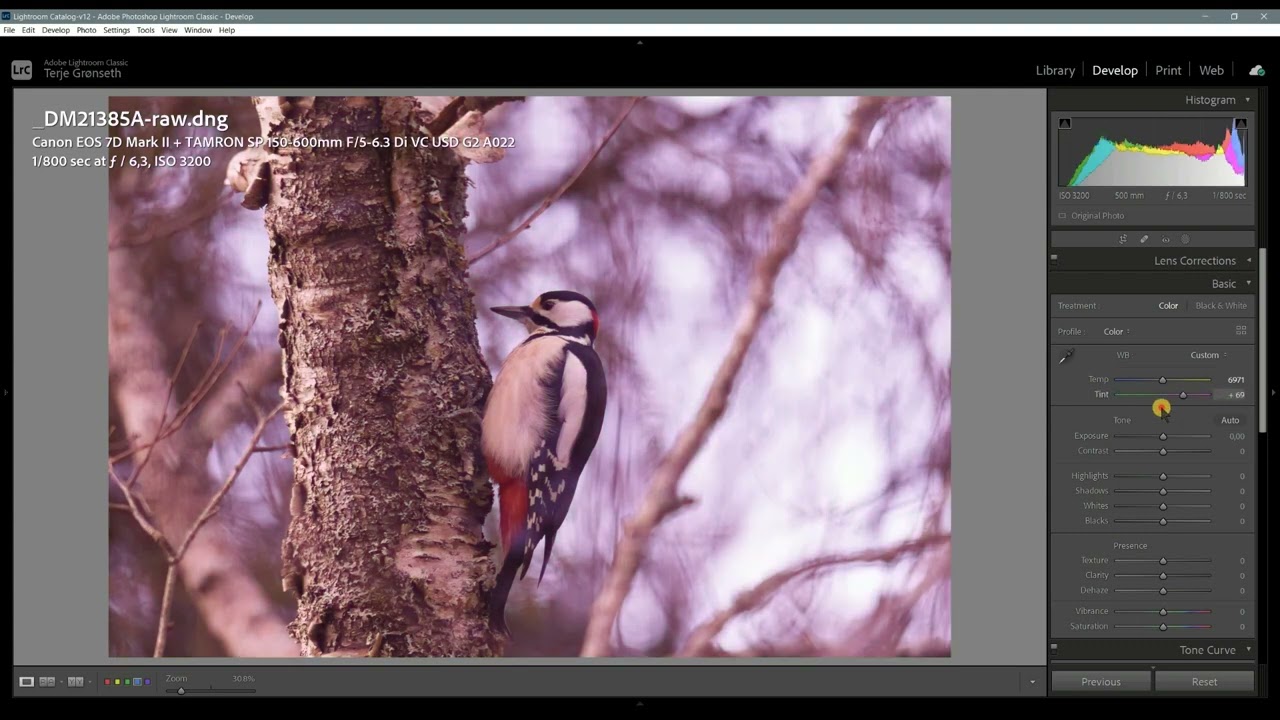Click the cloud sync status icon

(1256, 70)
